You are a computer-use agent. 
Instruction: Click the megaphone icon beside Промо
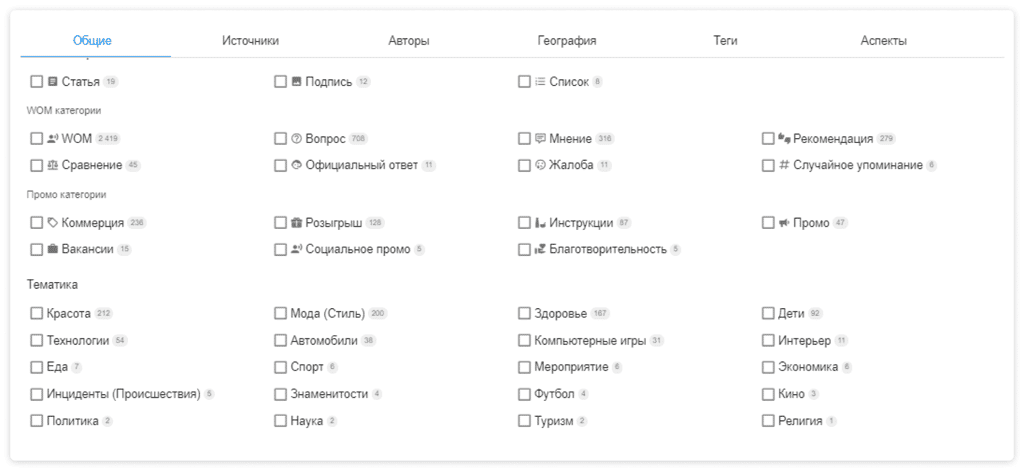coord(784,223)
